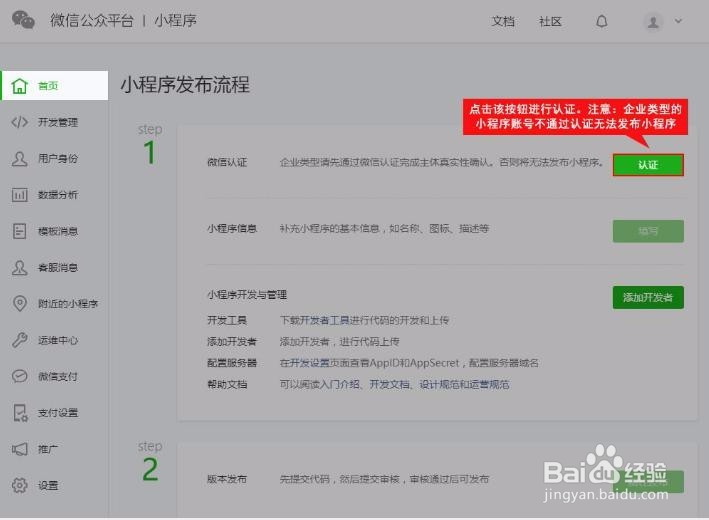
Task: Click the 用户身份 person icon
Action: [19, 159]
